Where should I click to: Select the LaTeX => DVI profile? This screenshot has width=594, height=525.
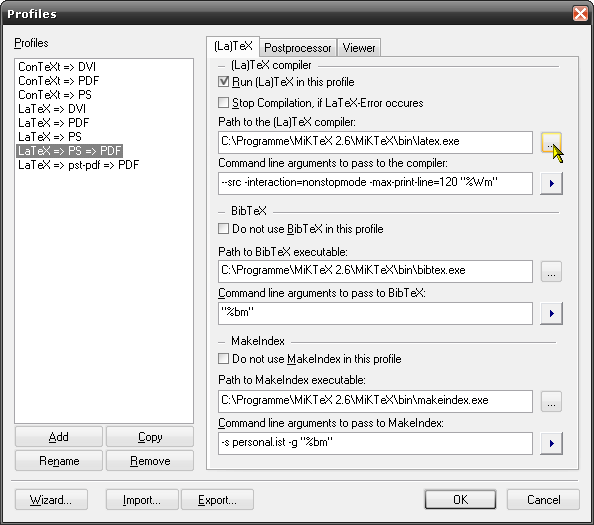coord(52,109)
